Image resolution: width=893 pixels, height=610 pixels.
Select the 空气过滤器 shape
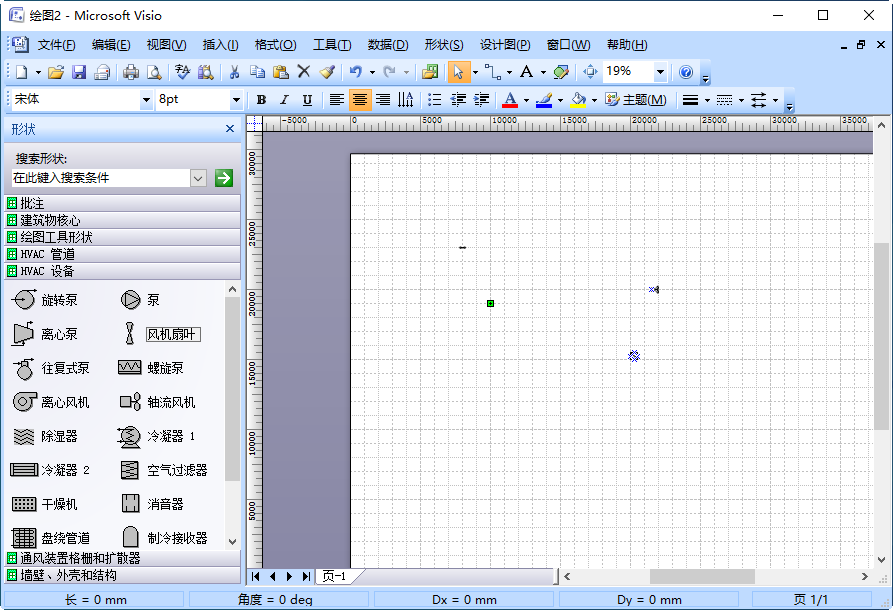coord(163,470)
